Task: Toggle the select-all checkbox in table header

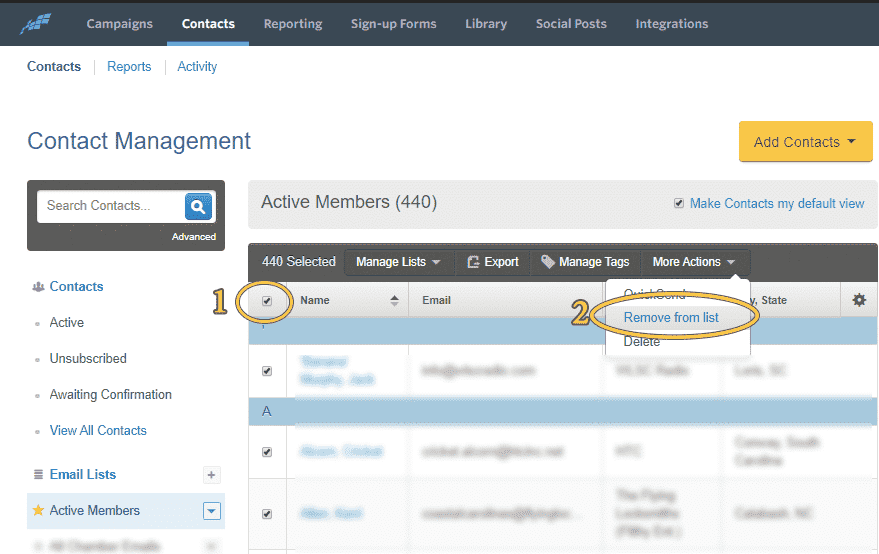Action: pyautogui.click(x=267, y=301)
